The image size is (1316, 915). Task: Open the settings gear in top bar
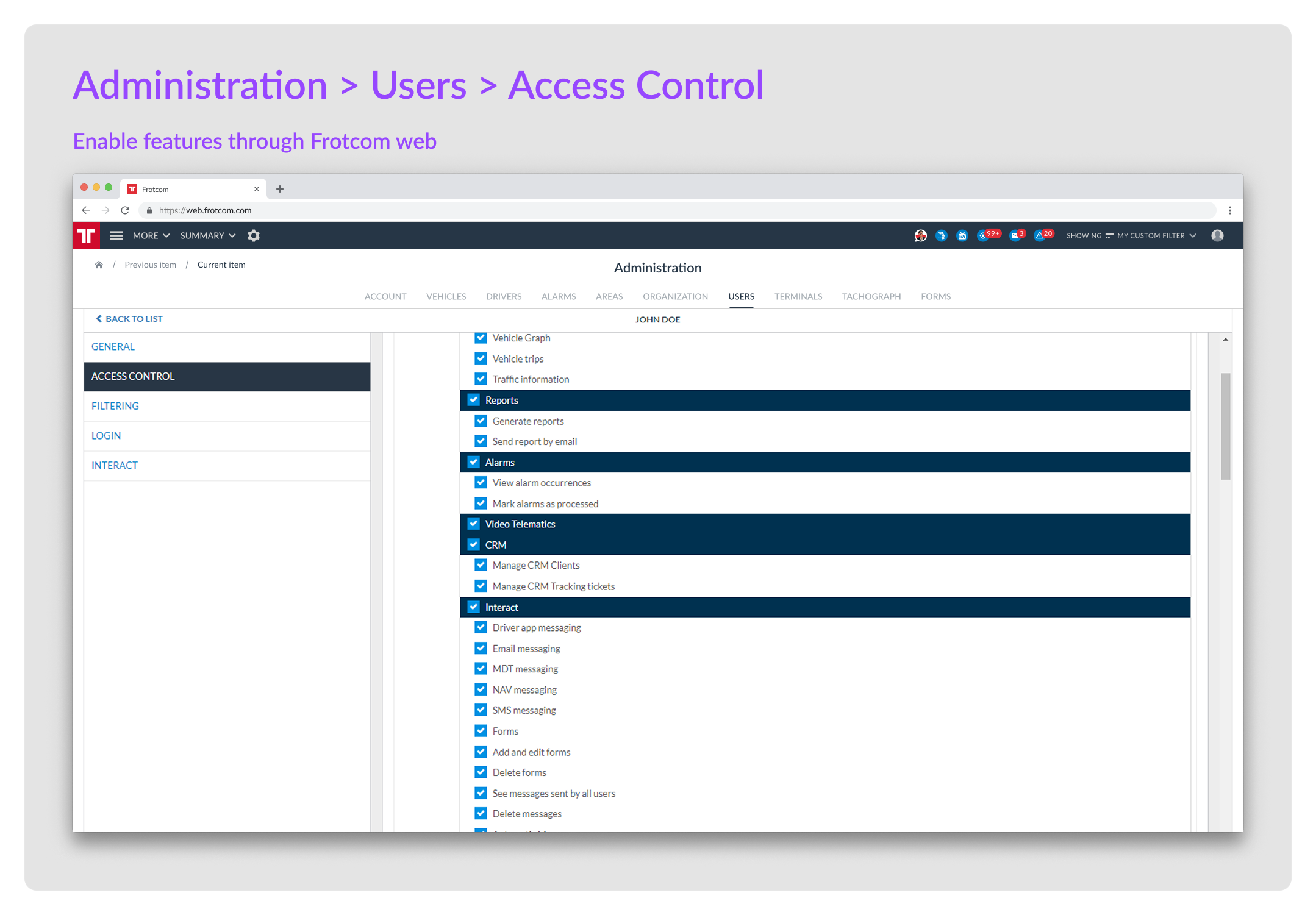[x=254, y=235]
